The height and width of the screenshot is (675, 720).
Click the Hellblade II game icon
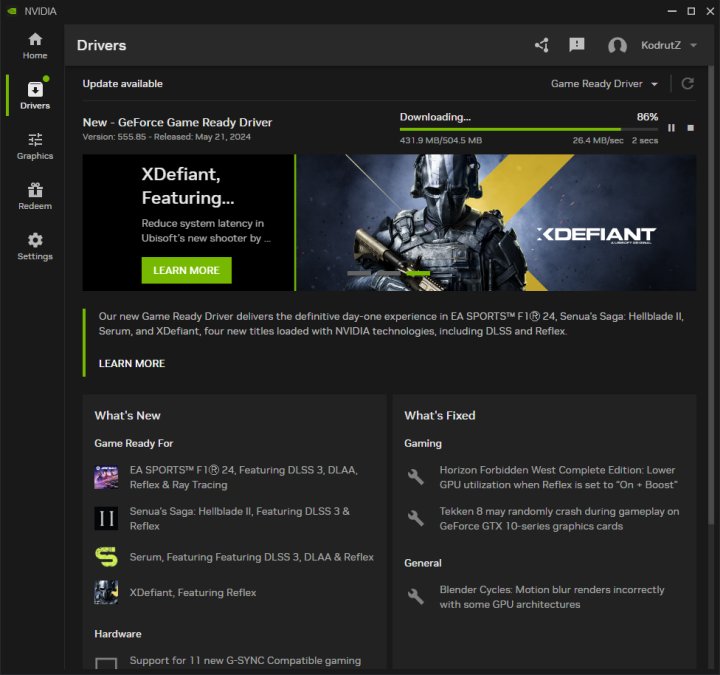(106, 518)
